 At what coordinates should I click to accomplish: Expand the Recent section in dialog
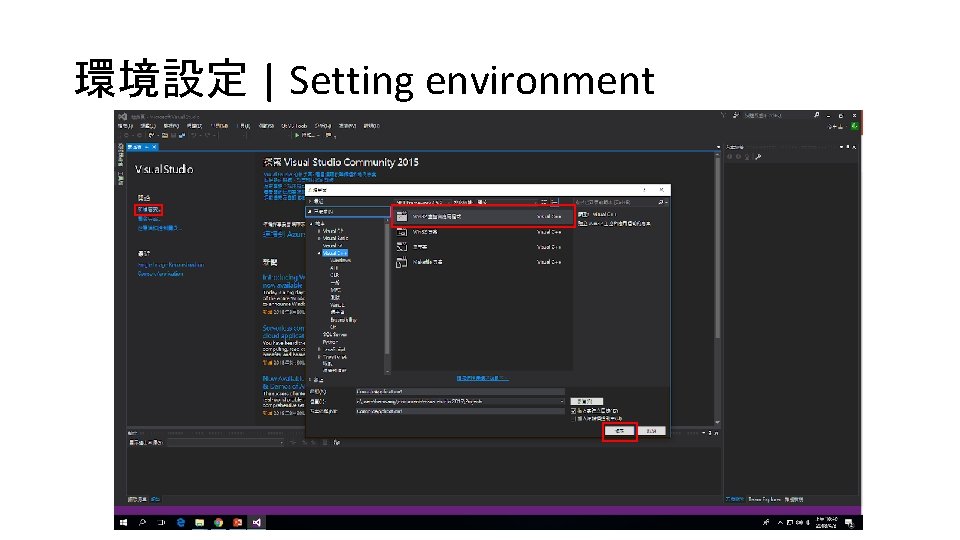tap(310, 201)
